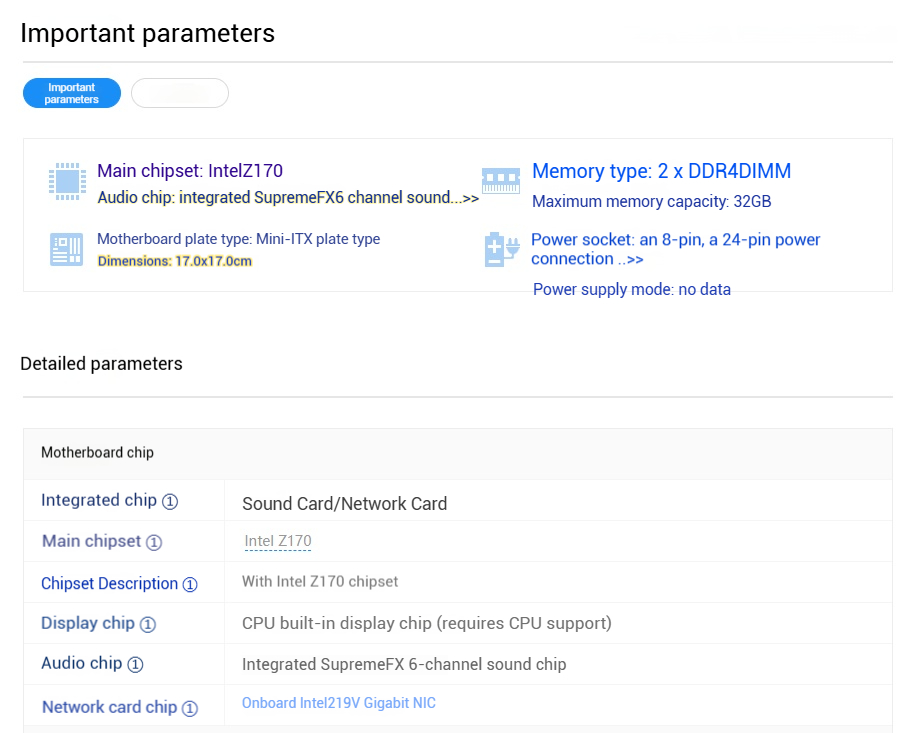Click info icon beside Chipset Description

190,584
